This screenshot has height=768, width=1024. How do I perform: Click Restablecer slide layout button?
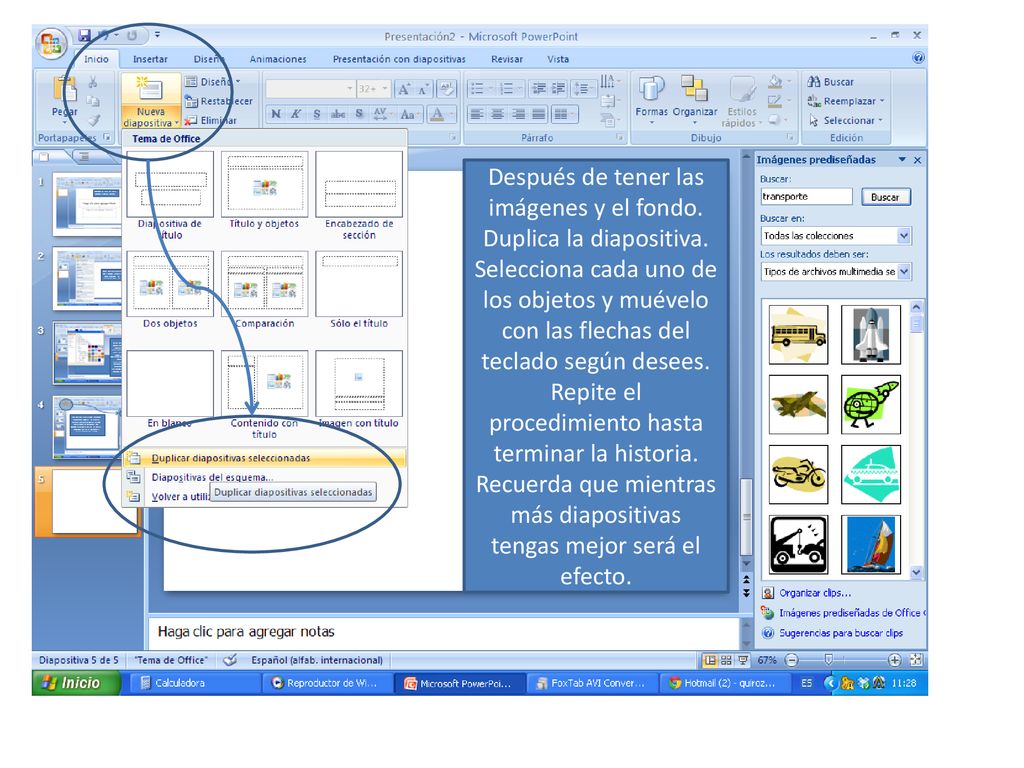pos(218,101)
